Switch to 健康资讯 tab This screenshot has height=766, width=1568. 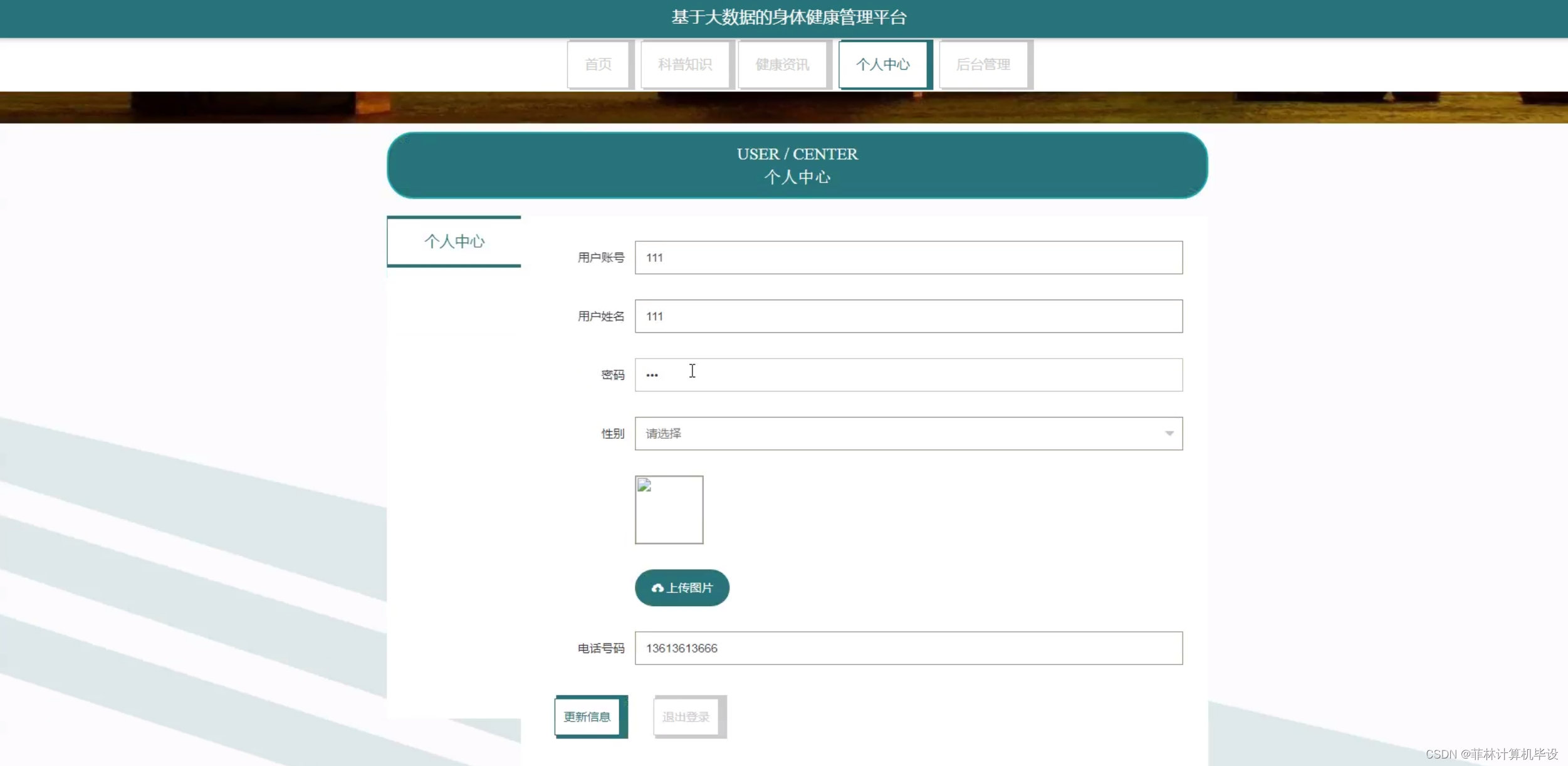click(783, 65)
